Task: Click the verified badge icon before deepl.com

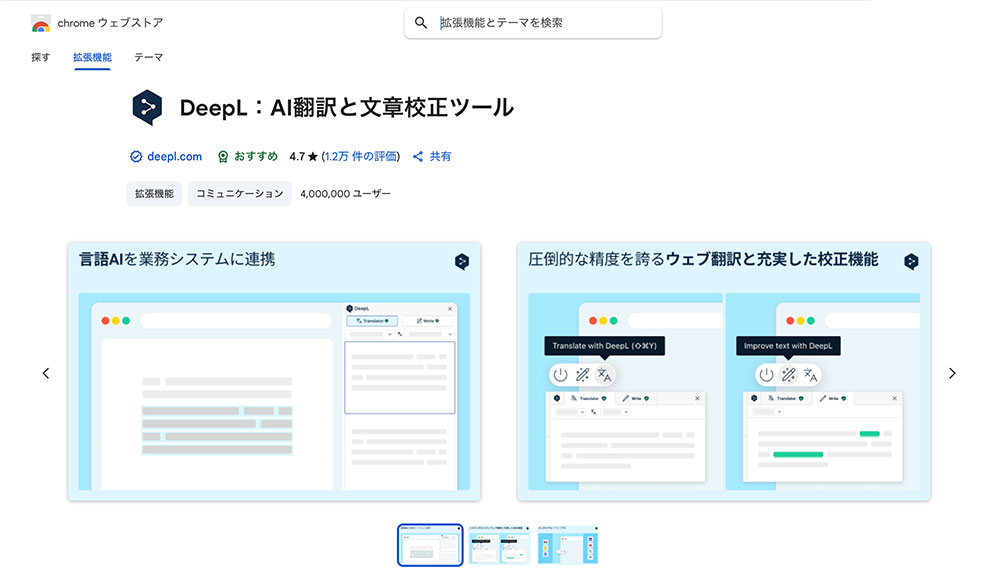Action: 136,157
